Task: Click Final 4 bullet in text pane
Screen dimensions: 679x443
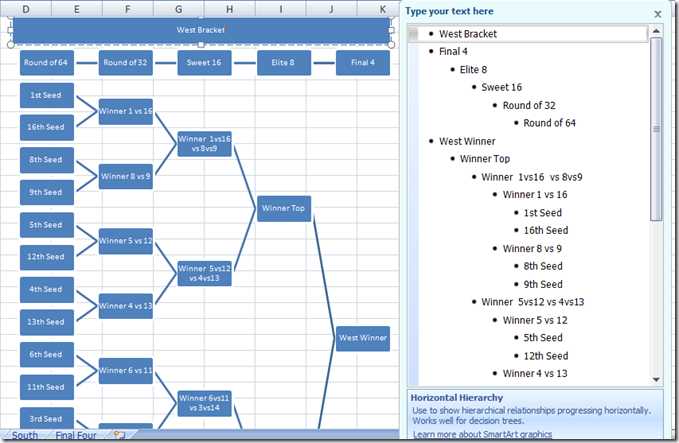Action: pos(453,52)
